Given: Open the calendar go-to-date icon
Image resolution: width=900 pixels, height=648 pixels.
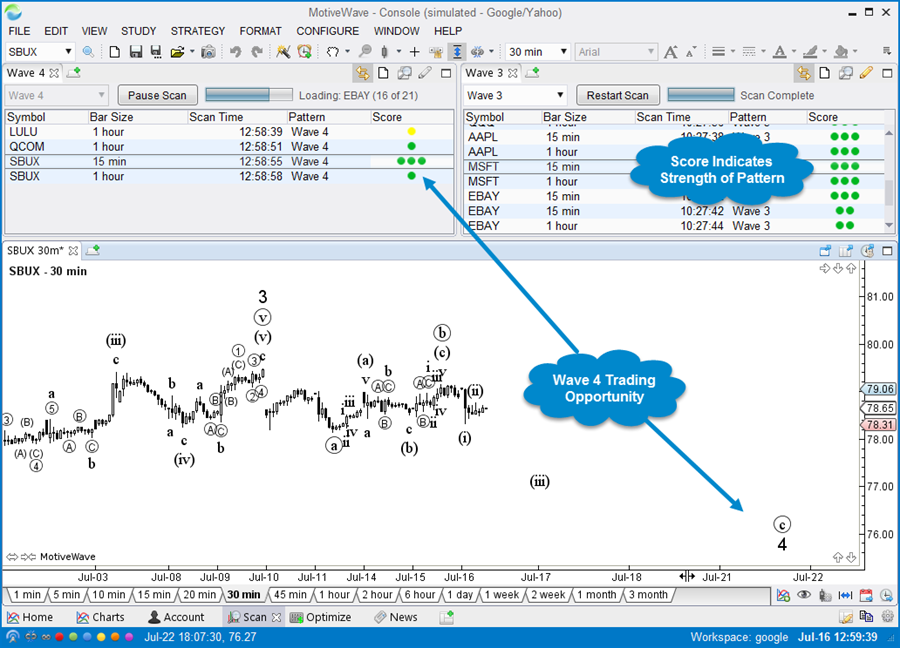Looking at the screenshot, I should point(866,595).
